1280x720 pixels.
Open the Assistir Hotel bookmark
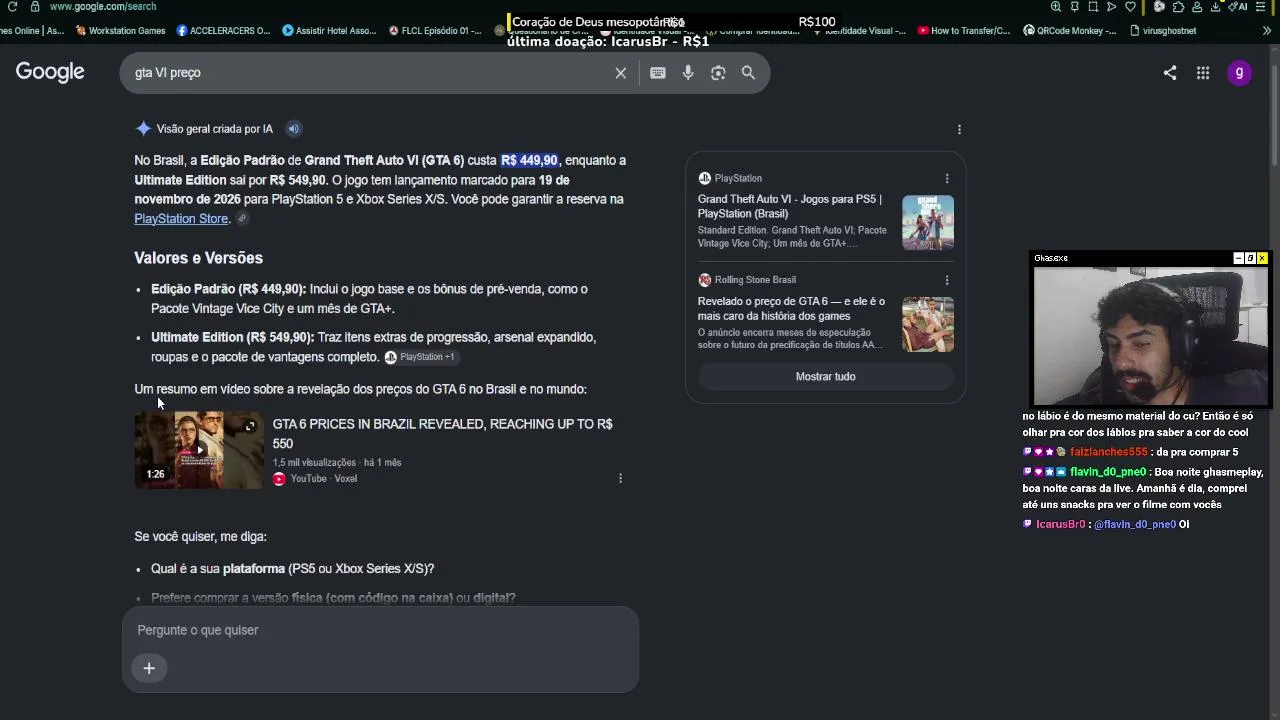point(329,31)
